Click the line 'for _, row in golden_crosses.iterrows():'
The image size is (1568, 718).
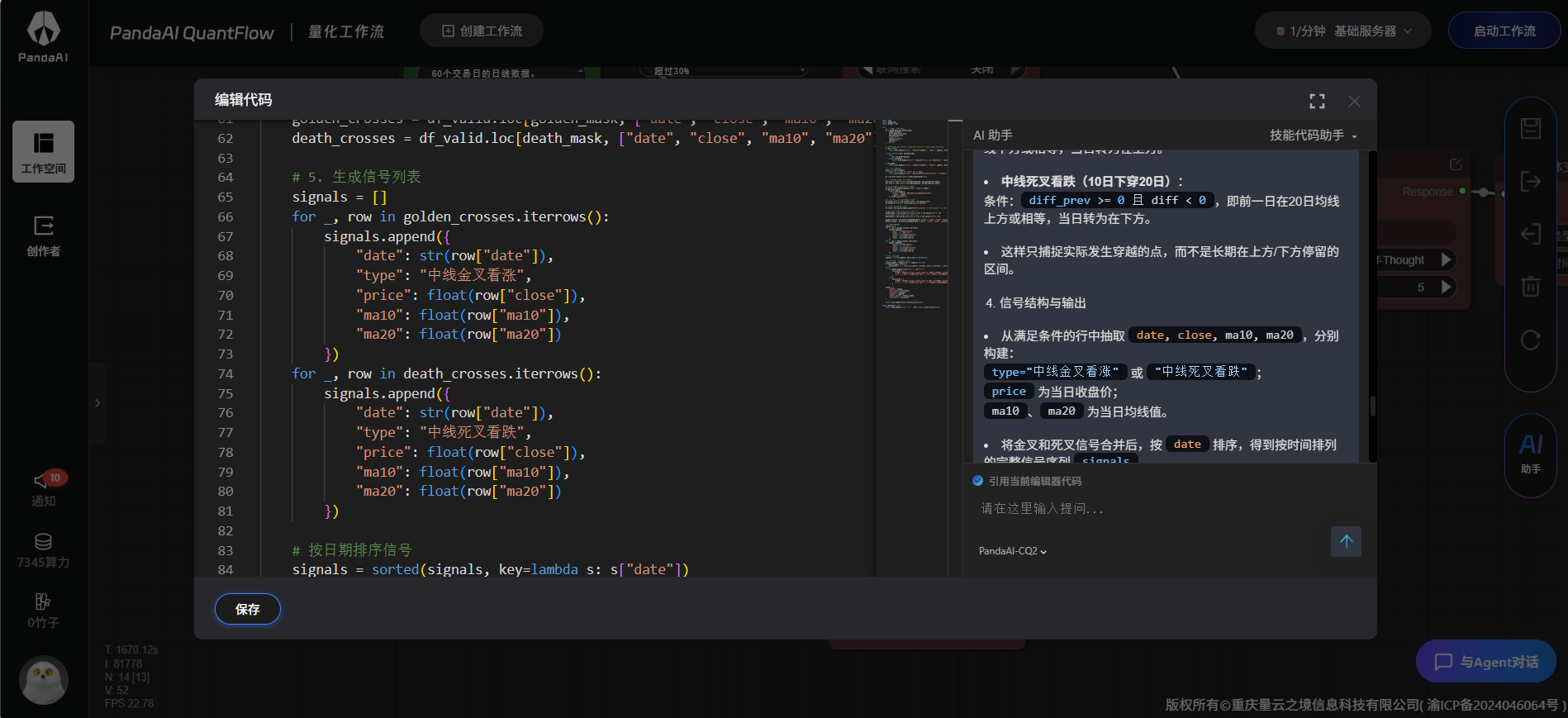[x=450, y=216]
